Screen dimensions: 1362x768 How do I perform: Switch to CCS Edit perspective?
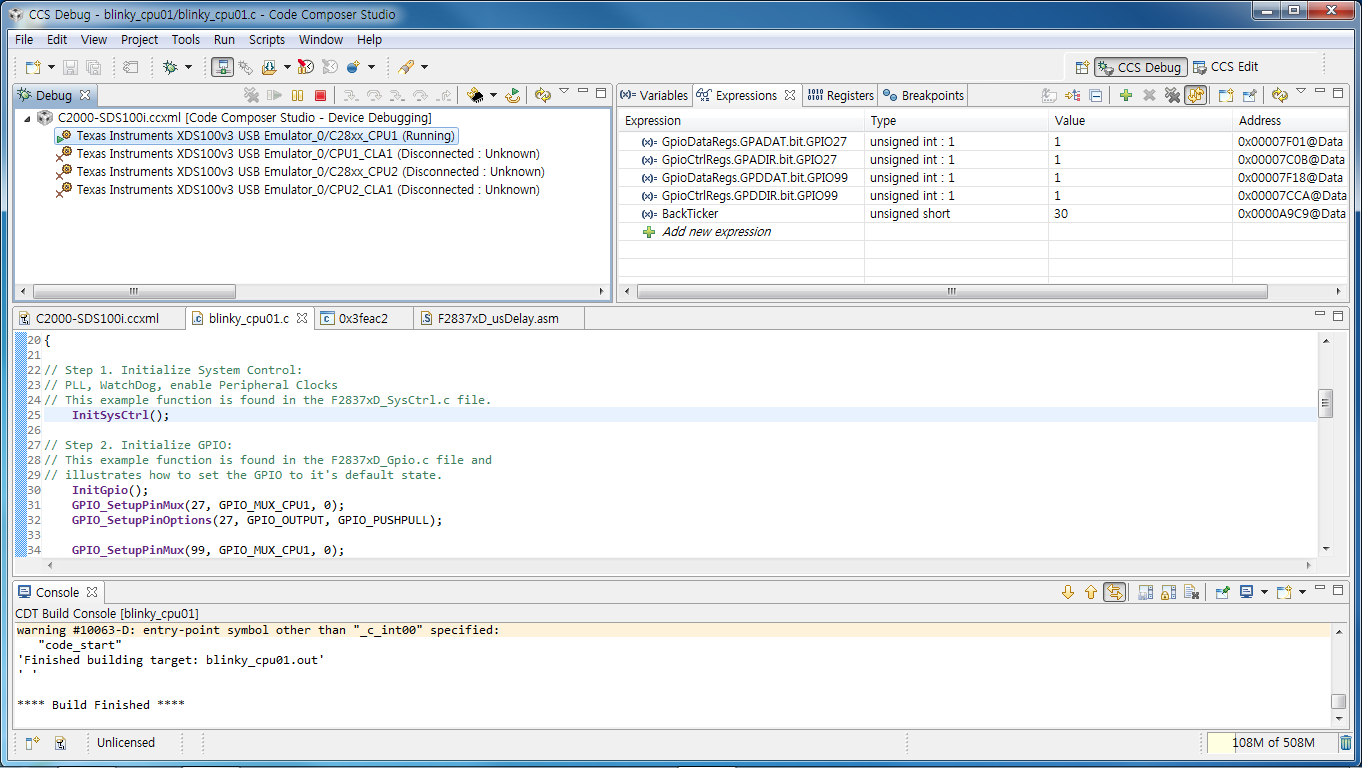1226,67
